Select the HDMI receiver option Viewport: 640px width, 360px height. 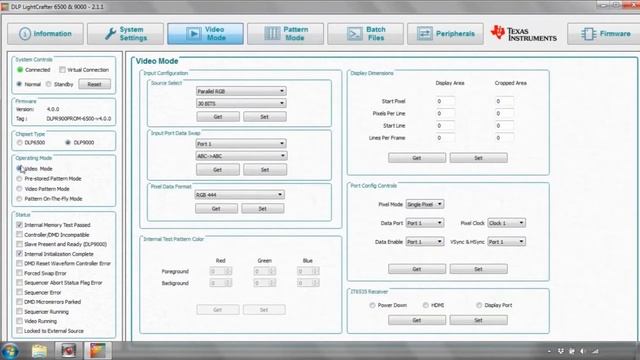pos(426,305)
